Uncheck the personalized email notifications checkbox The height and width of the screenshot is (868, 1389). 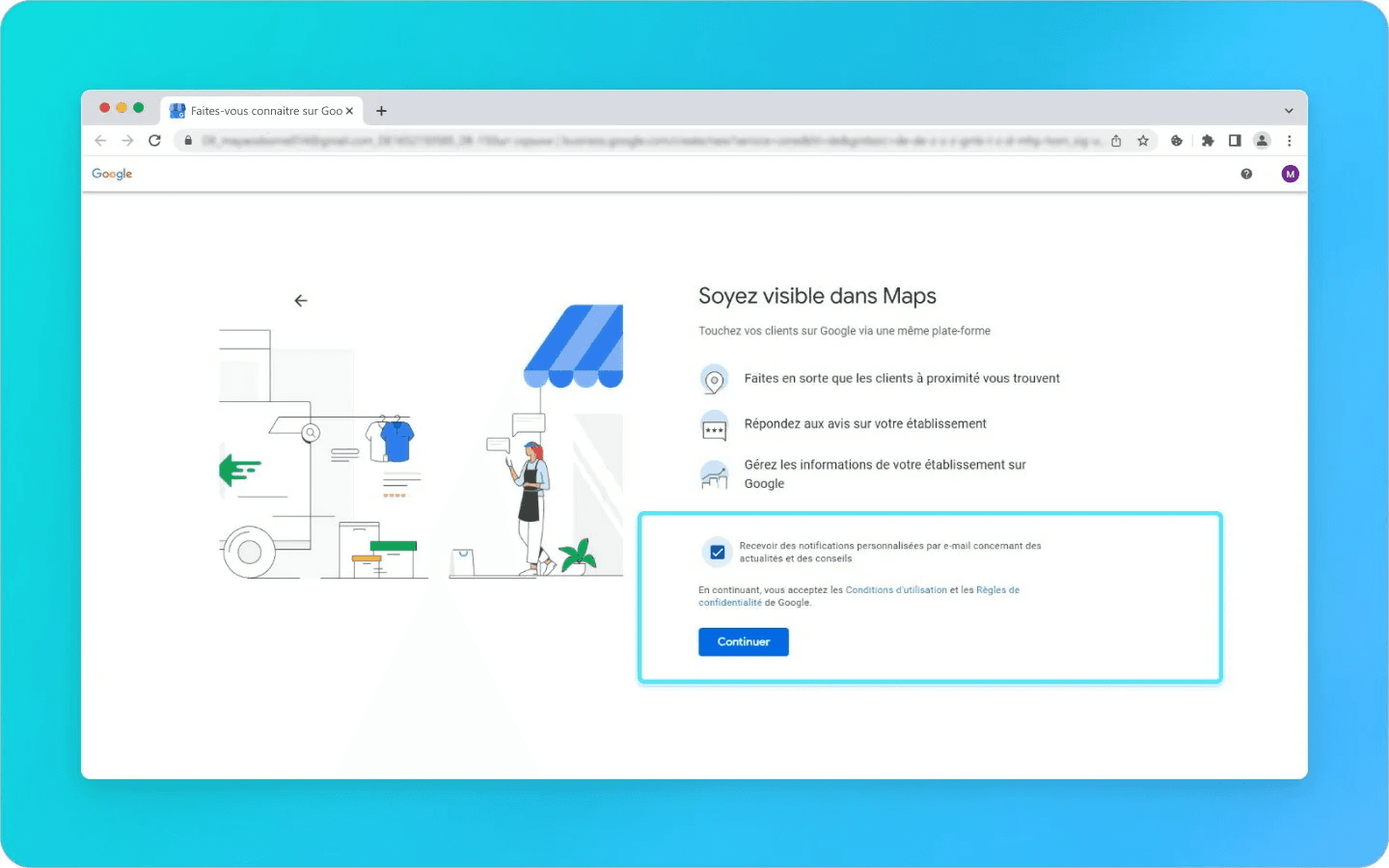pyautogui.click(x=718, y=553)
